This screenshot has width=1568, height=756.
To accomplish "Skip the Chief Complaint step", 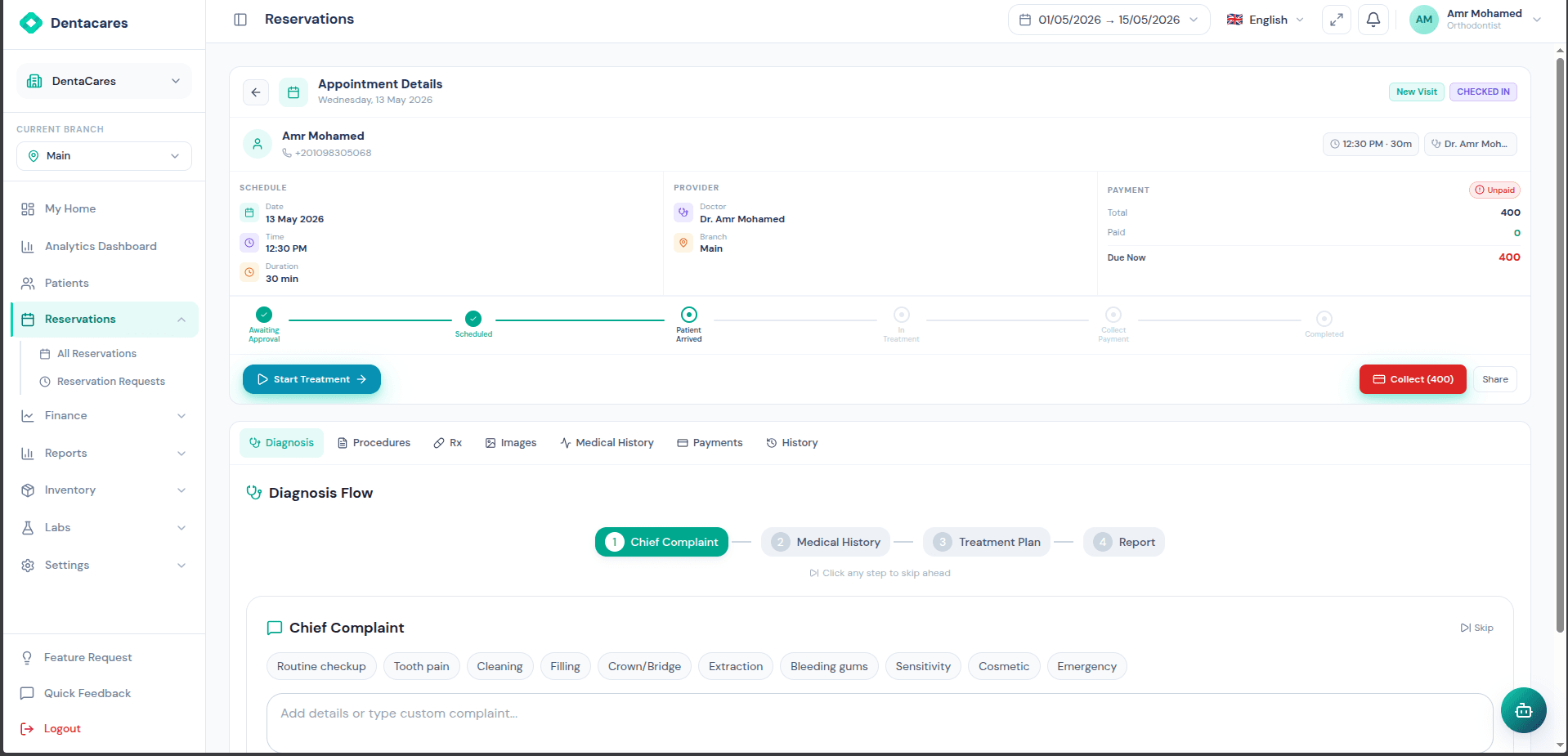I will pos(1476,629).
